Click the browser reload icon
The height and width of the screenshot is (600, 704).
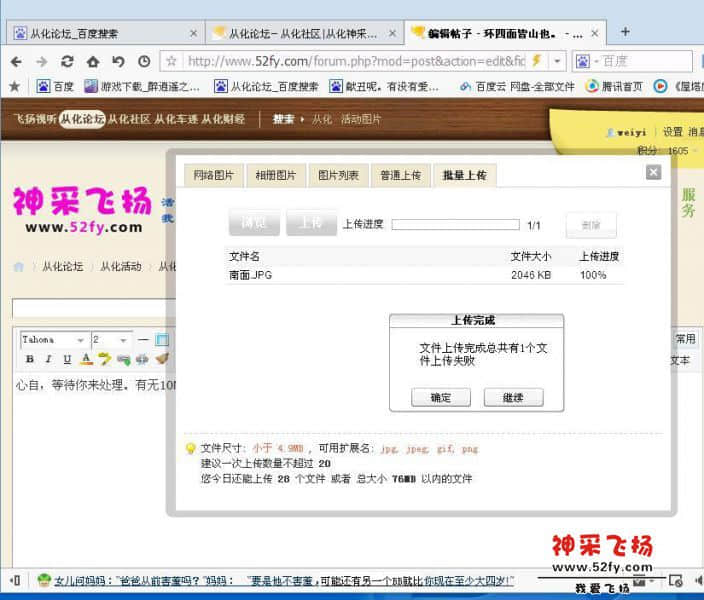click(67, 61)
